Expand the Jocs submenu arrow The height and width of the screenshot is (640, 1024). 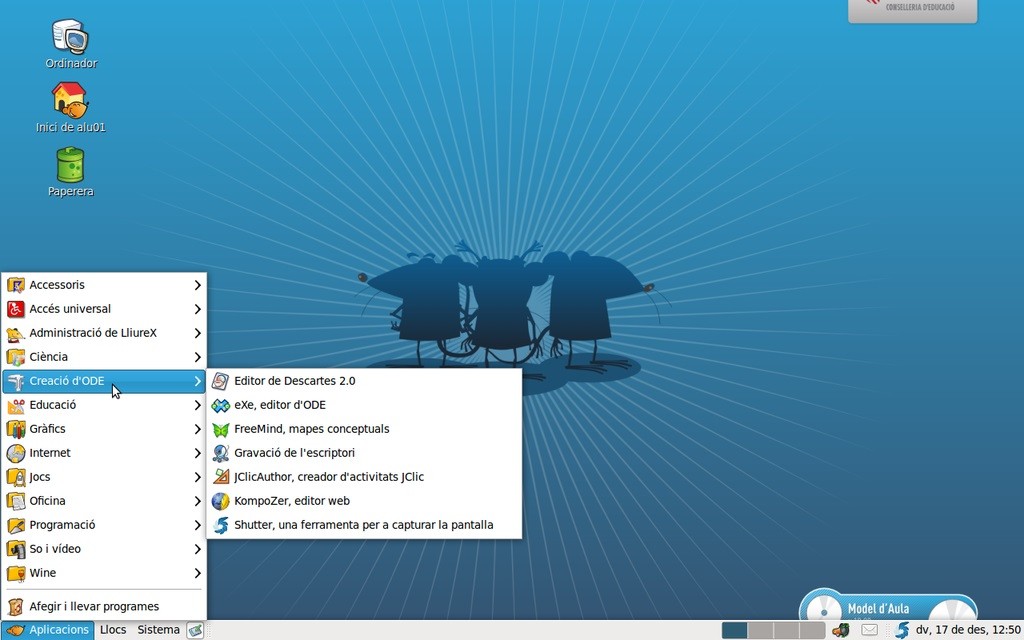pos(197,477)
